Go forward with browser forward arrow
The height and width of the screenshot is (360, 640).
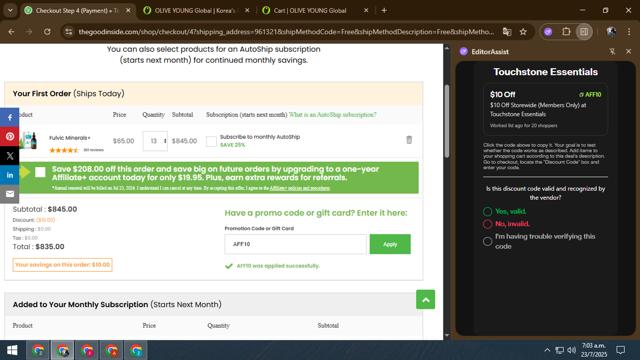point(29,31)
